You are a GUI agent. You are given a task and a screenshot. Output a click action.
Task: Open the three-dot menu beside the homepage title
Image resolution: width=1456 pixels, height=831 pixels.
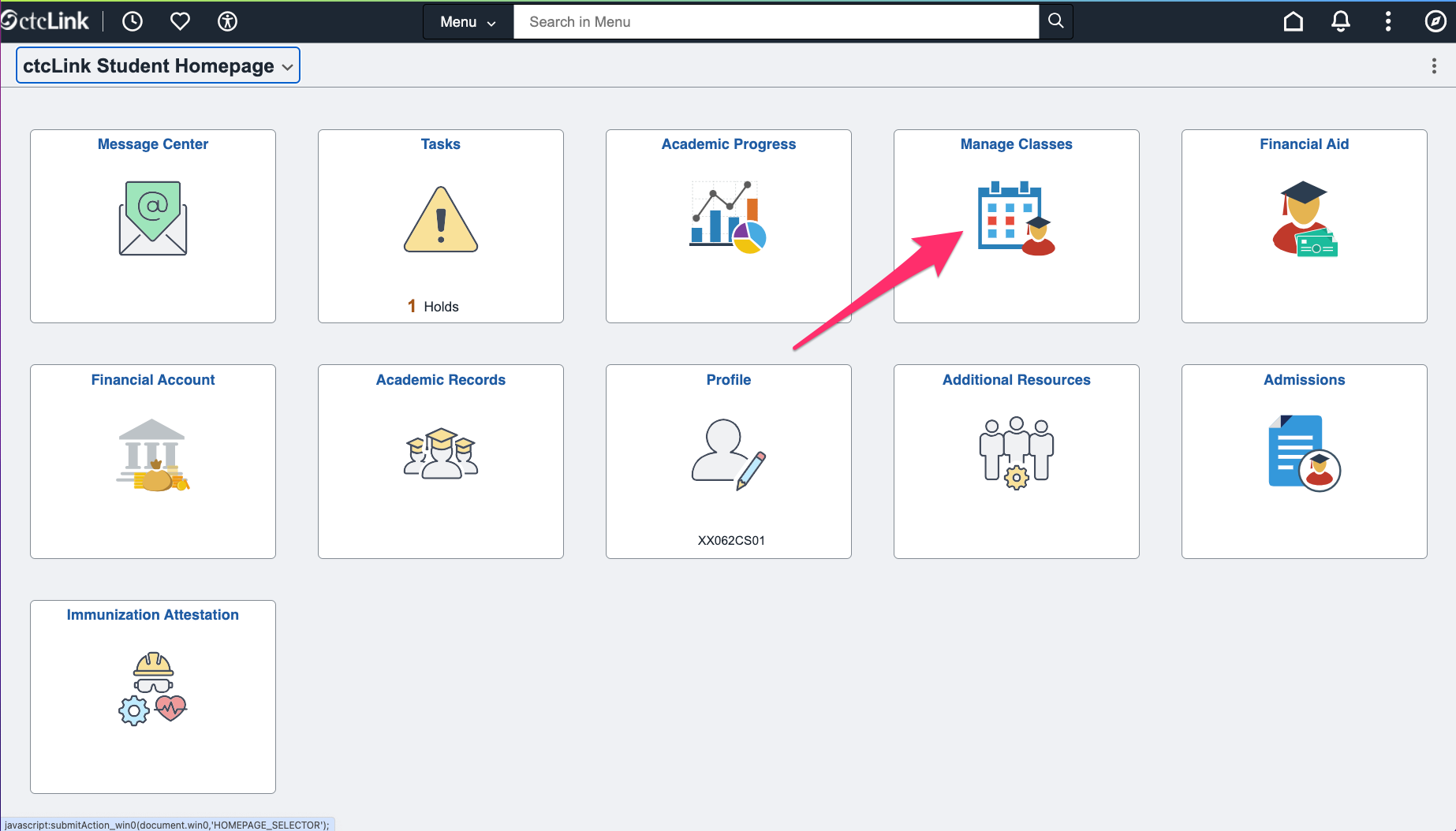pos(1434,65)
